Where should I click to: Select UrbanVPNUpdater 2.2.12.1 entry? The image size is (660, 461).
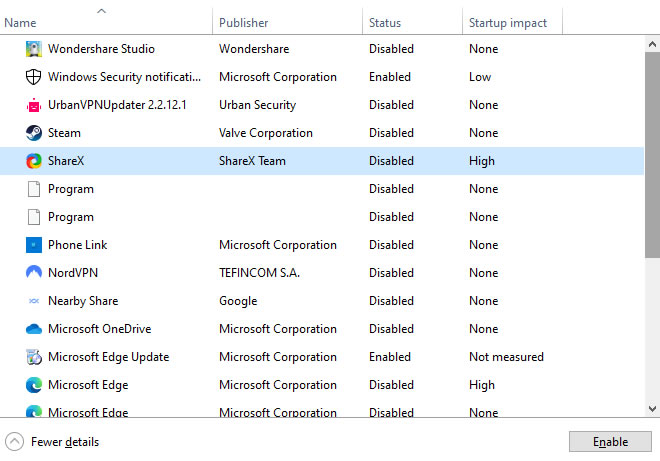[x=117, y=105]
